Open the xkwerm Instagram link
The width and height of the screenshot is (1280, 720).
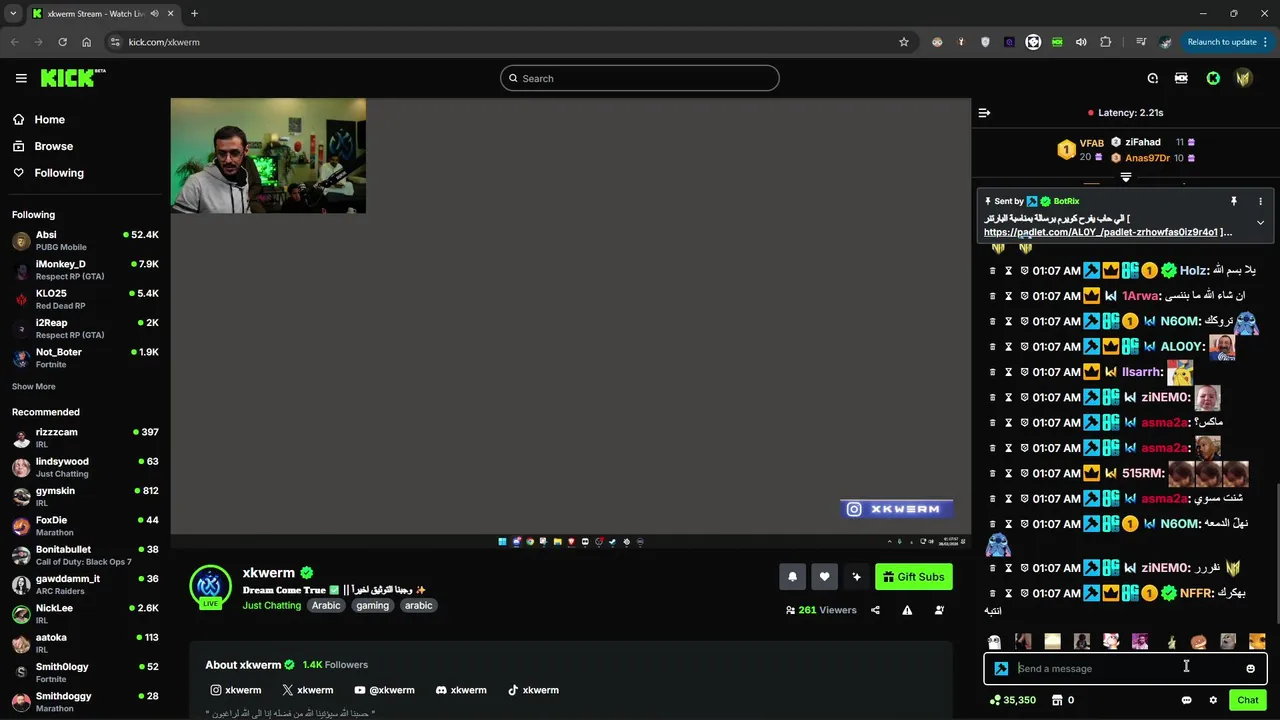(236, 690)
